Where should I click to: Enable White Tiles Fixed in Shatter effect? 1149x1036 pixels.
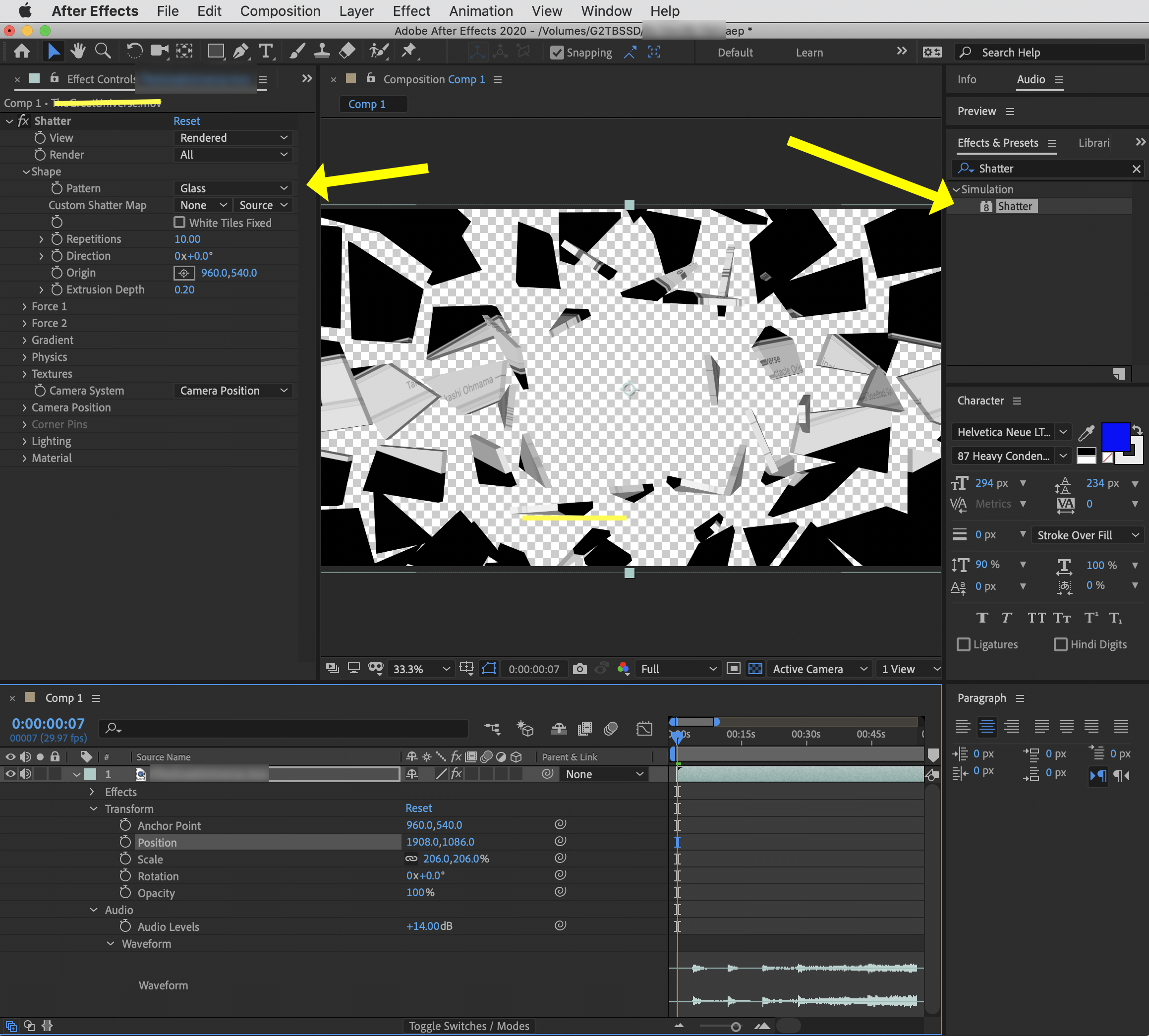click(x=180, y=222)
